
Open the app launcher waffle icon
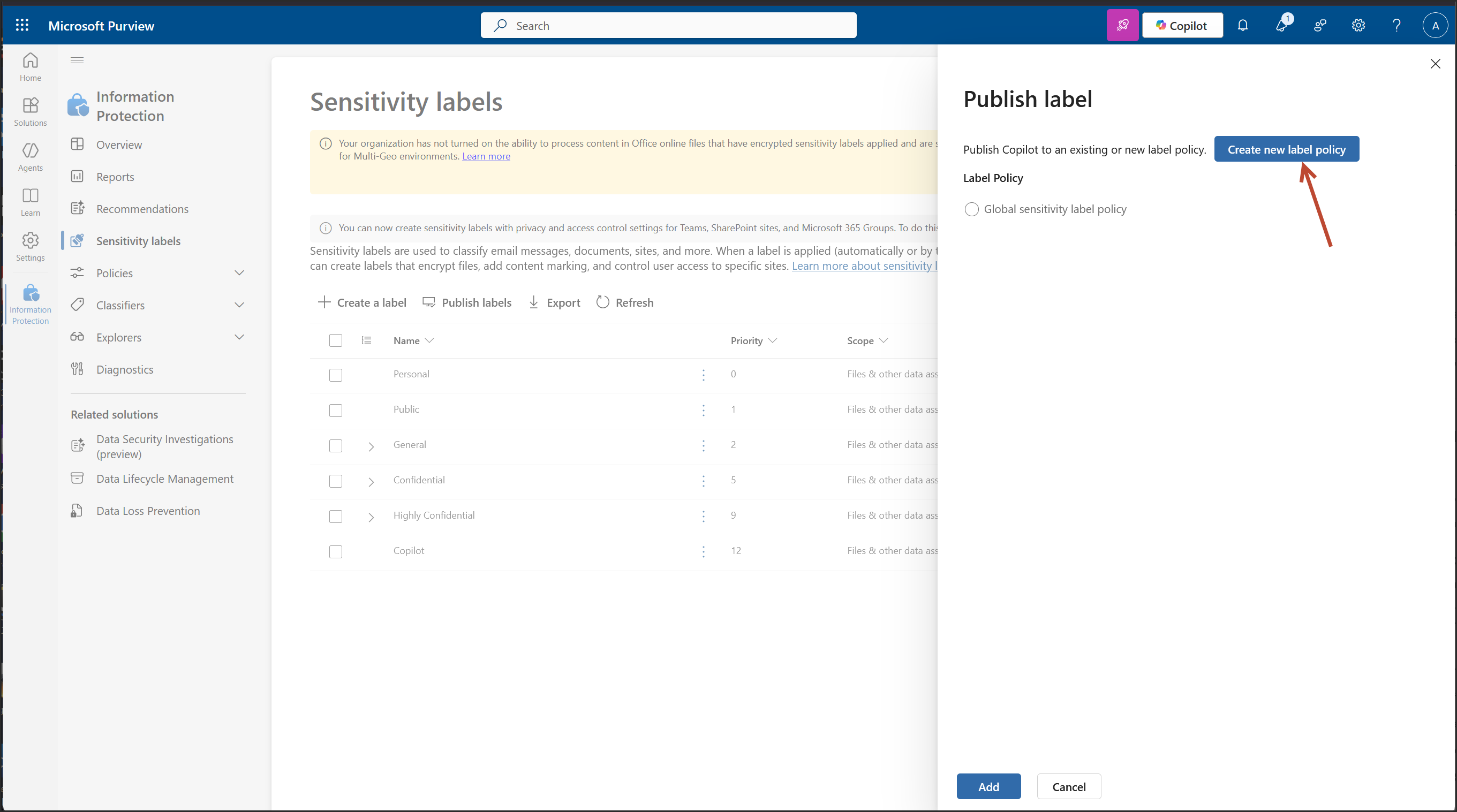pos(22,25)
